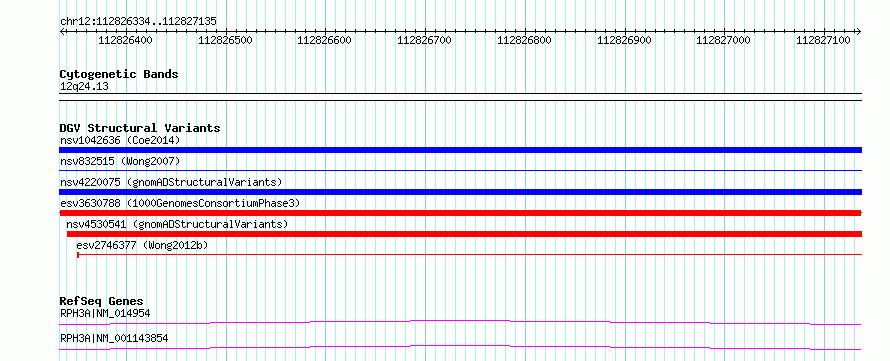The image size is (890, 361).
Task: Open transcript RPH3A|NM_014954 label
Action: tap(105, 313)
